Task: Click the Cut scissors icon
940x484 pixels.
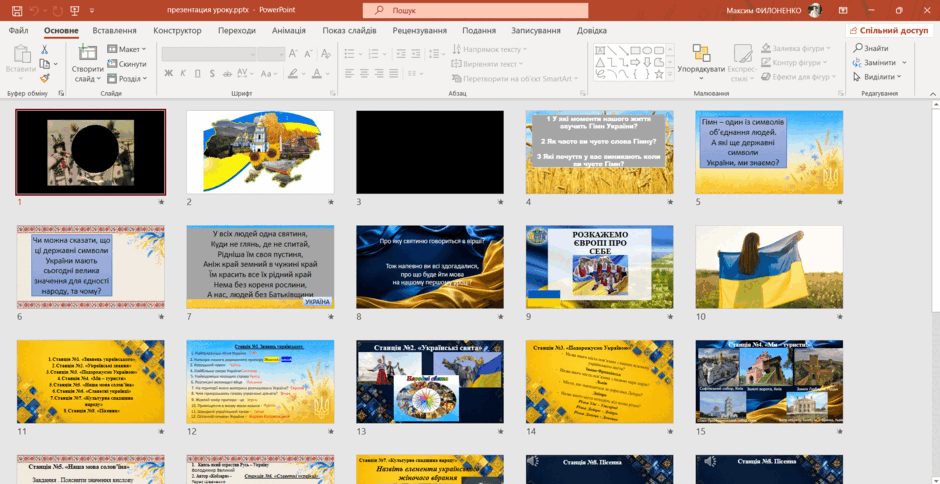Action: pos(44,49)
